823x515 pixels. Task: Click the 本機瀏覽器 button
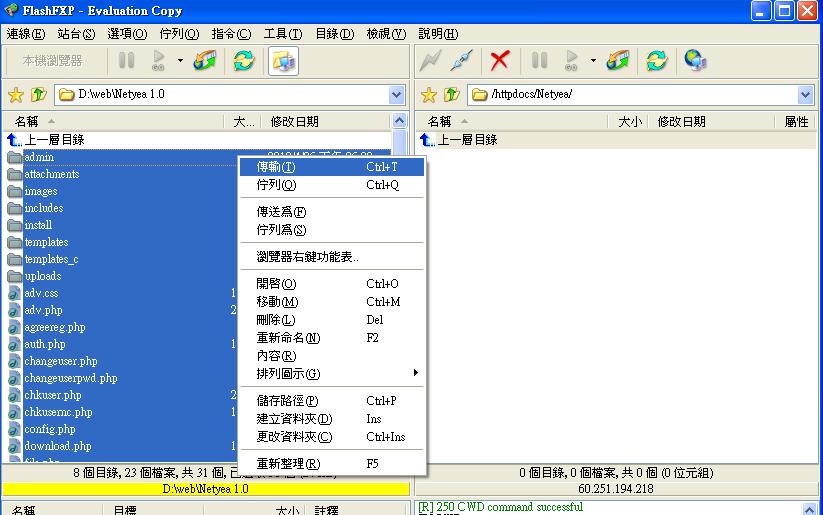point(53,61)
